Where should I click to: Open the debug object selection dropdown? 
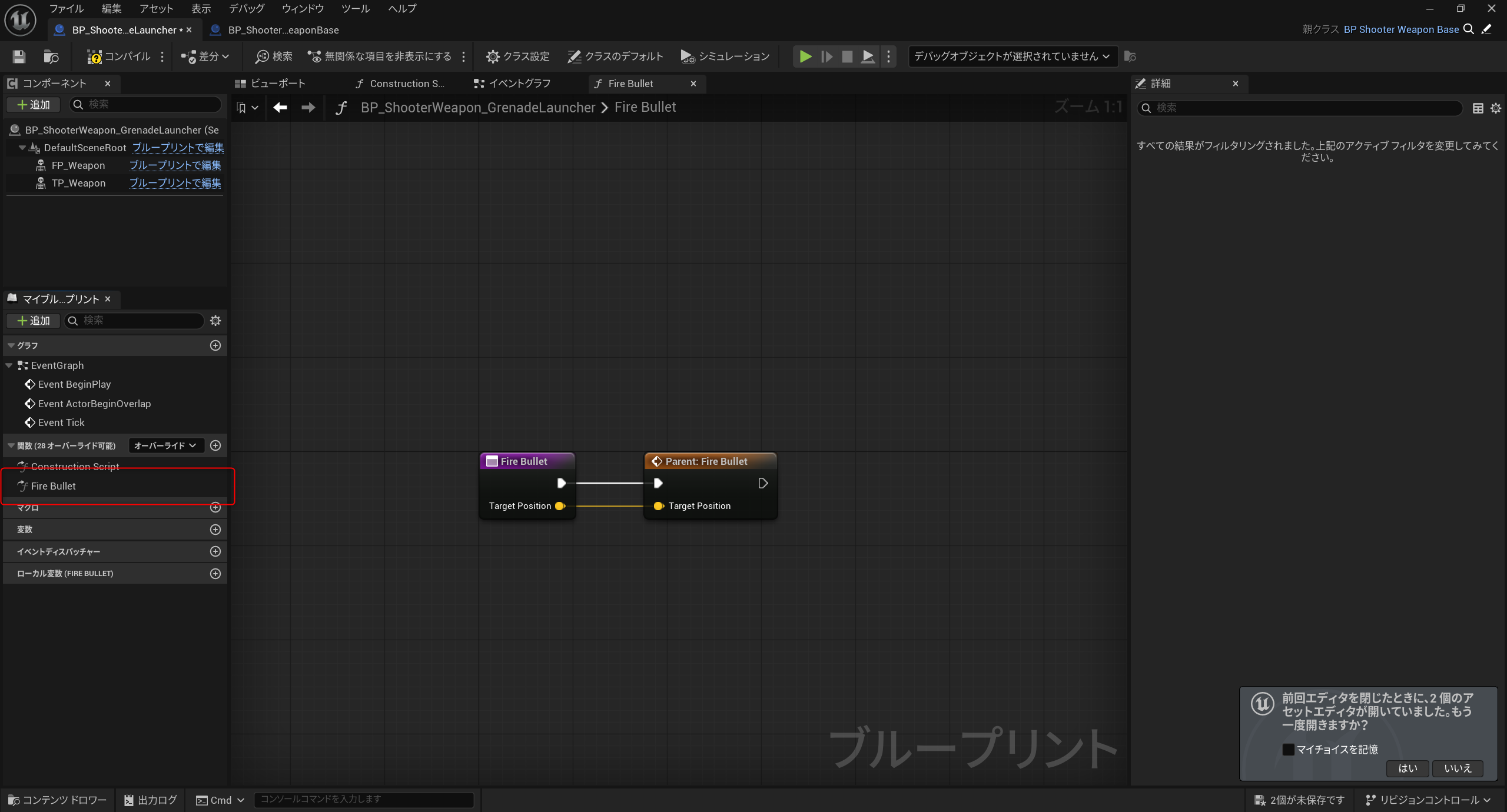pyautogui.click(x=1012, y=56)
